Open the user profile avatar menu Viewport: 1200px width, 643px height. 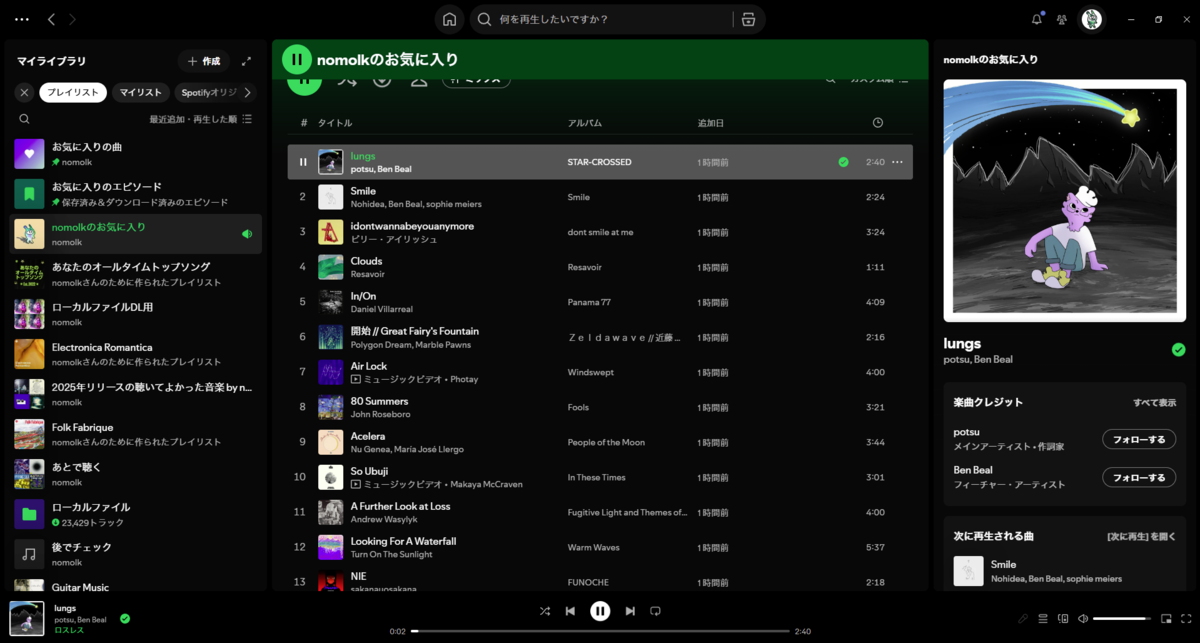click(1092, 19)
